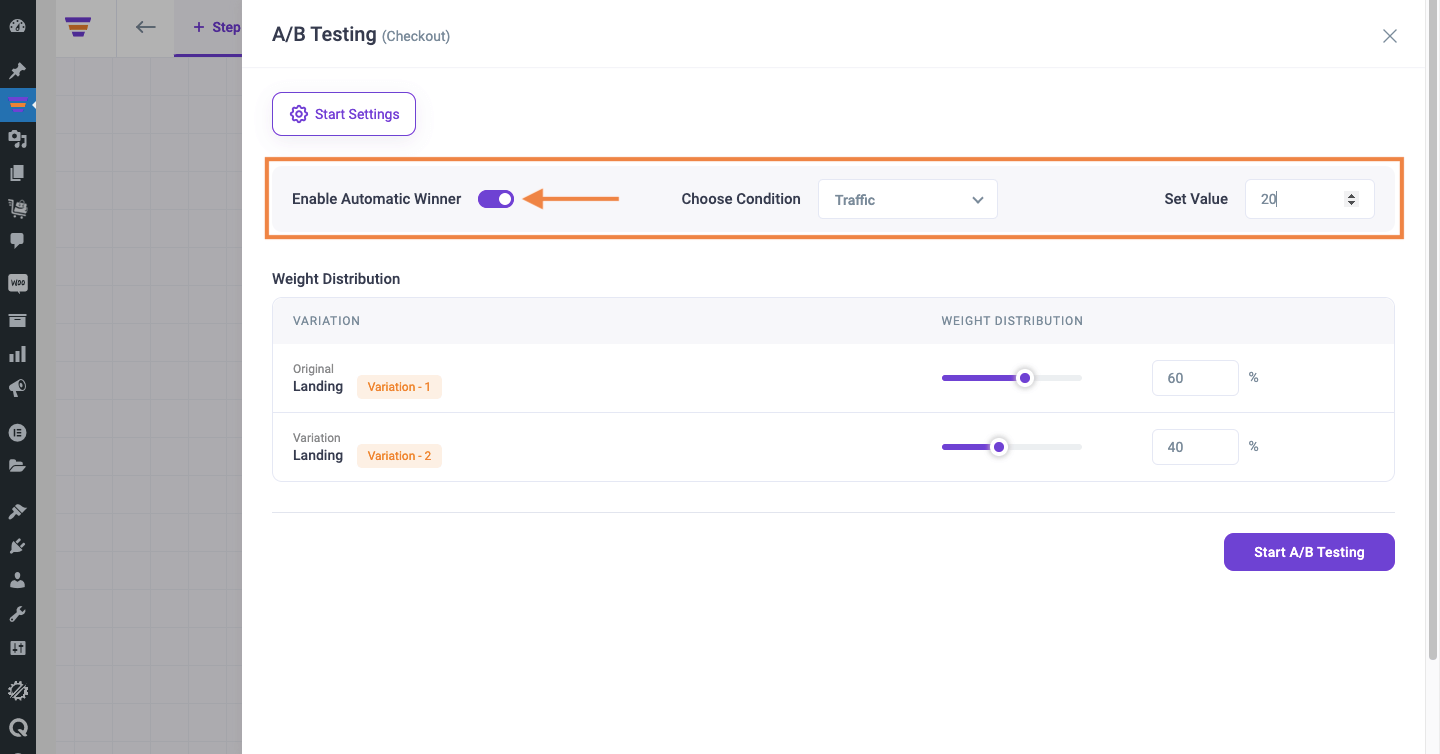Open the Marketing megaphone sidebar icon

click(17, 388)
